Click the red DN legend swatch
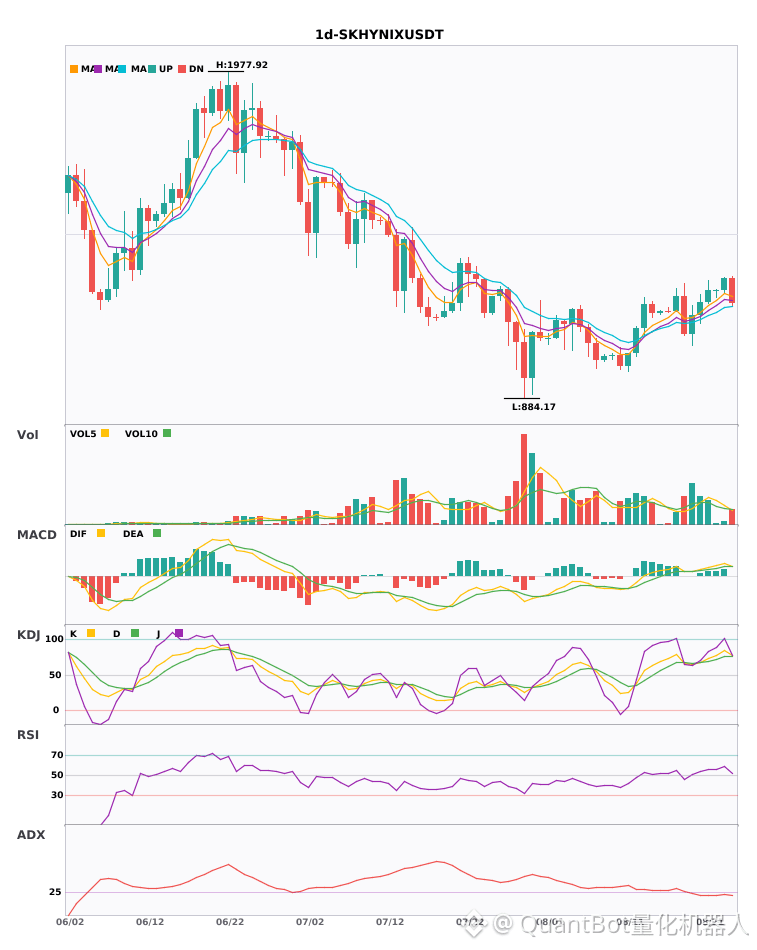This screenshot has height=950, width=757. pos(182,69)
